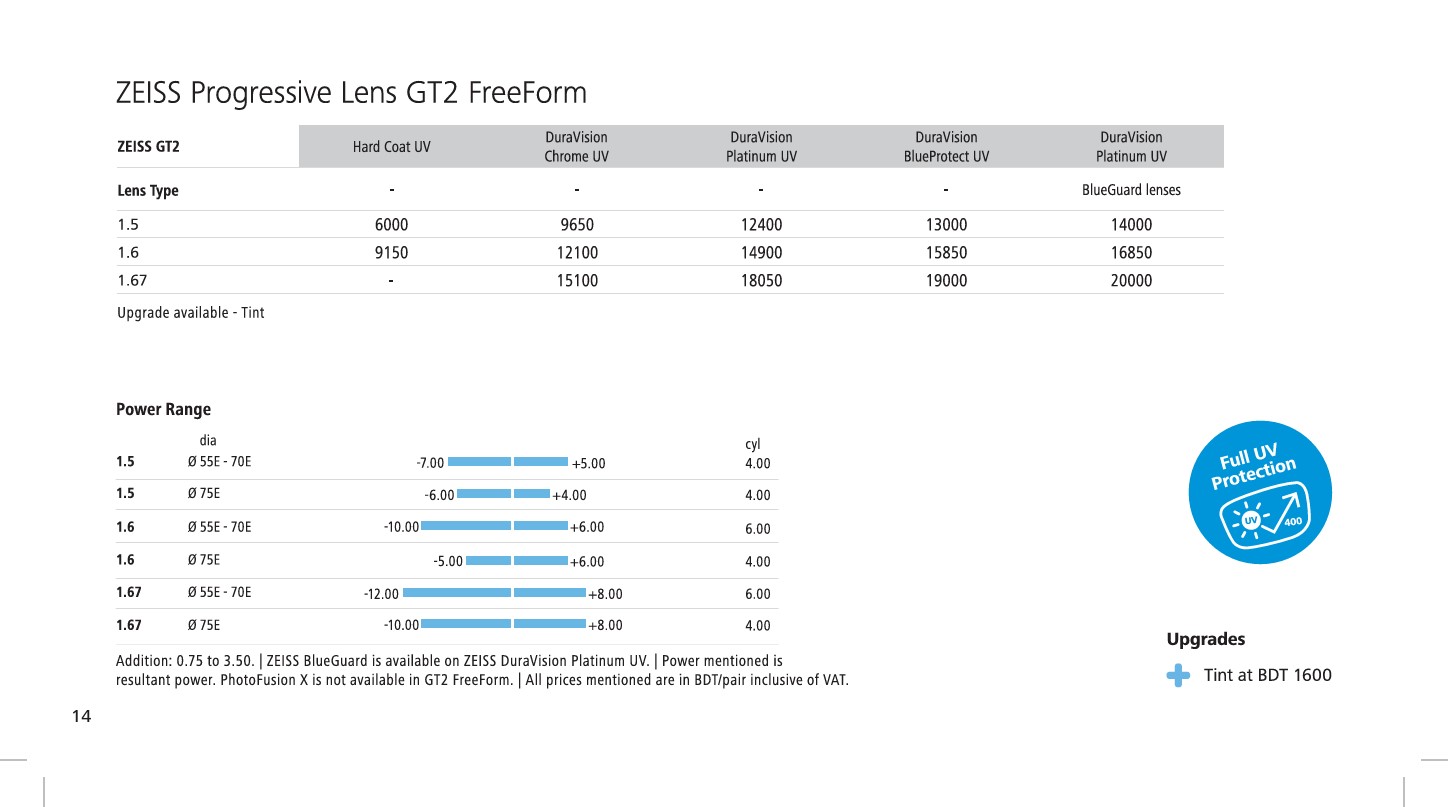
Task: Click the 1.6 Ø 75E power range bar
Action: click(517, 561)
